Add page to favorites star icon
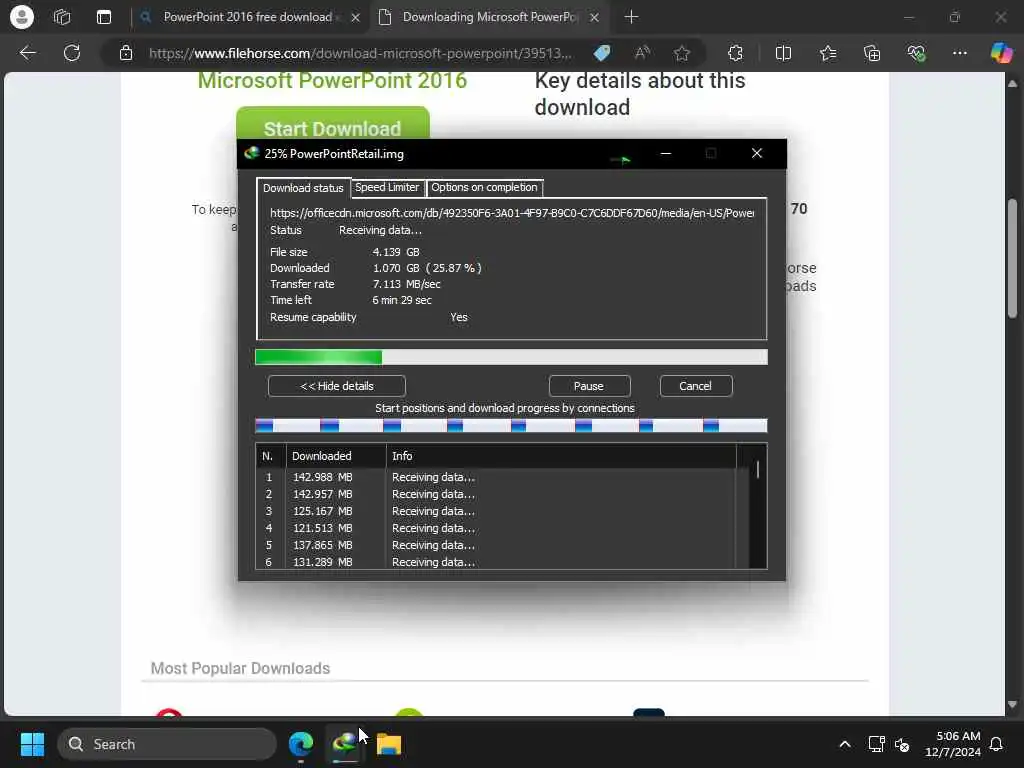Screen dimensions: 1024x768 point(682,53)
